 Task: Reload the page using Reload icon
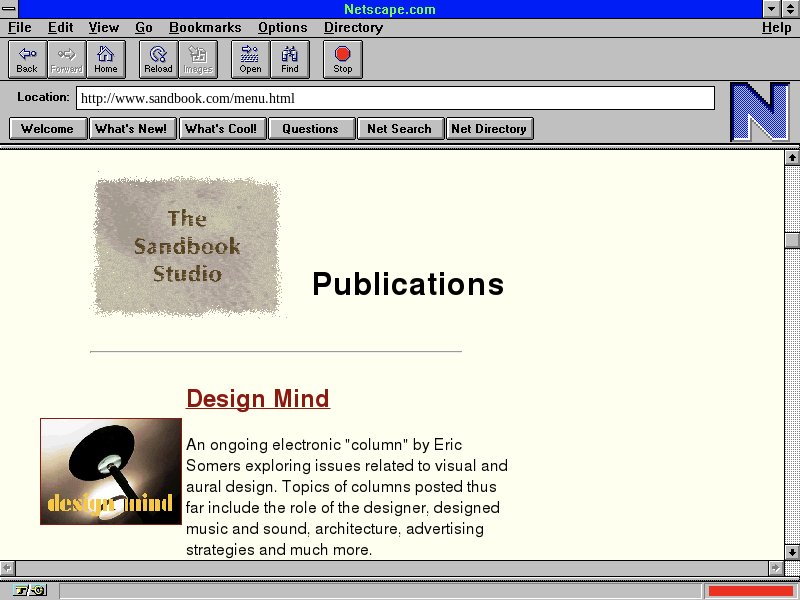[158, 59]
